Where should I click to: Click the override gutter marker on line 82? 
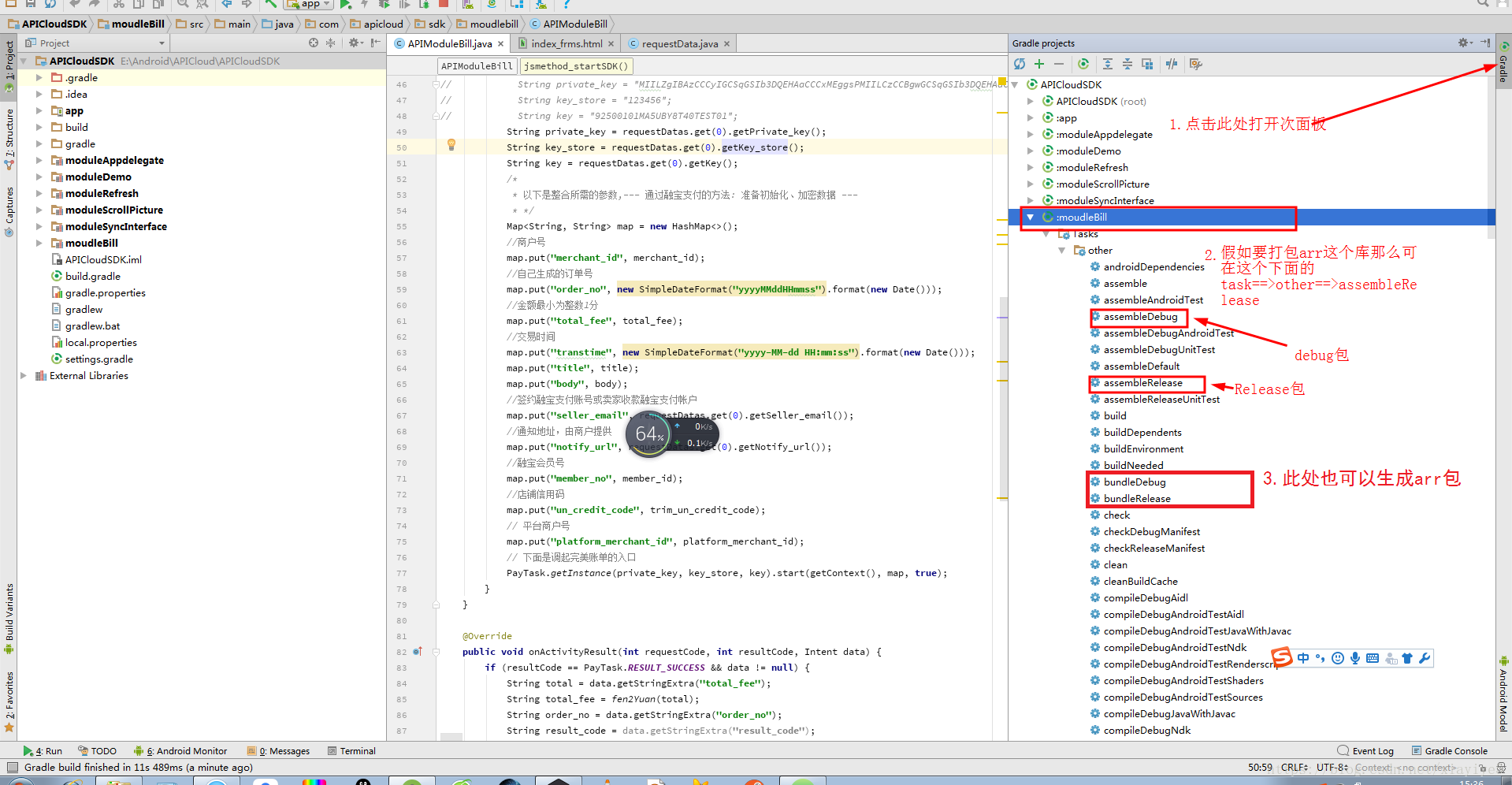tap(418, 651)
